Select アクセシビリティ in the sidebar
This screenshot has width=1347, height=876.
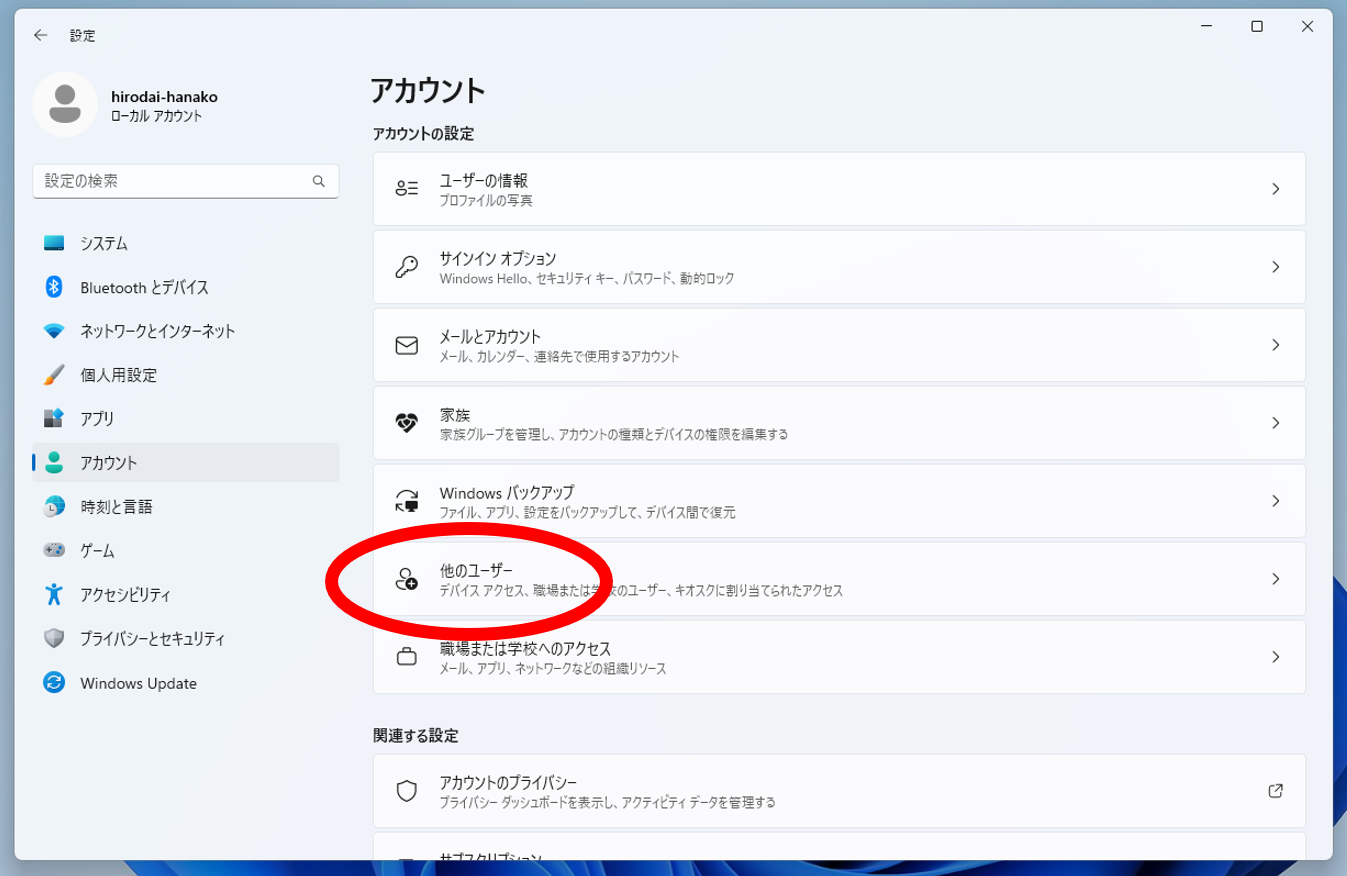(186, 594)
